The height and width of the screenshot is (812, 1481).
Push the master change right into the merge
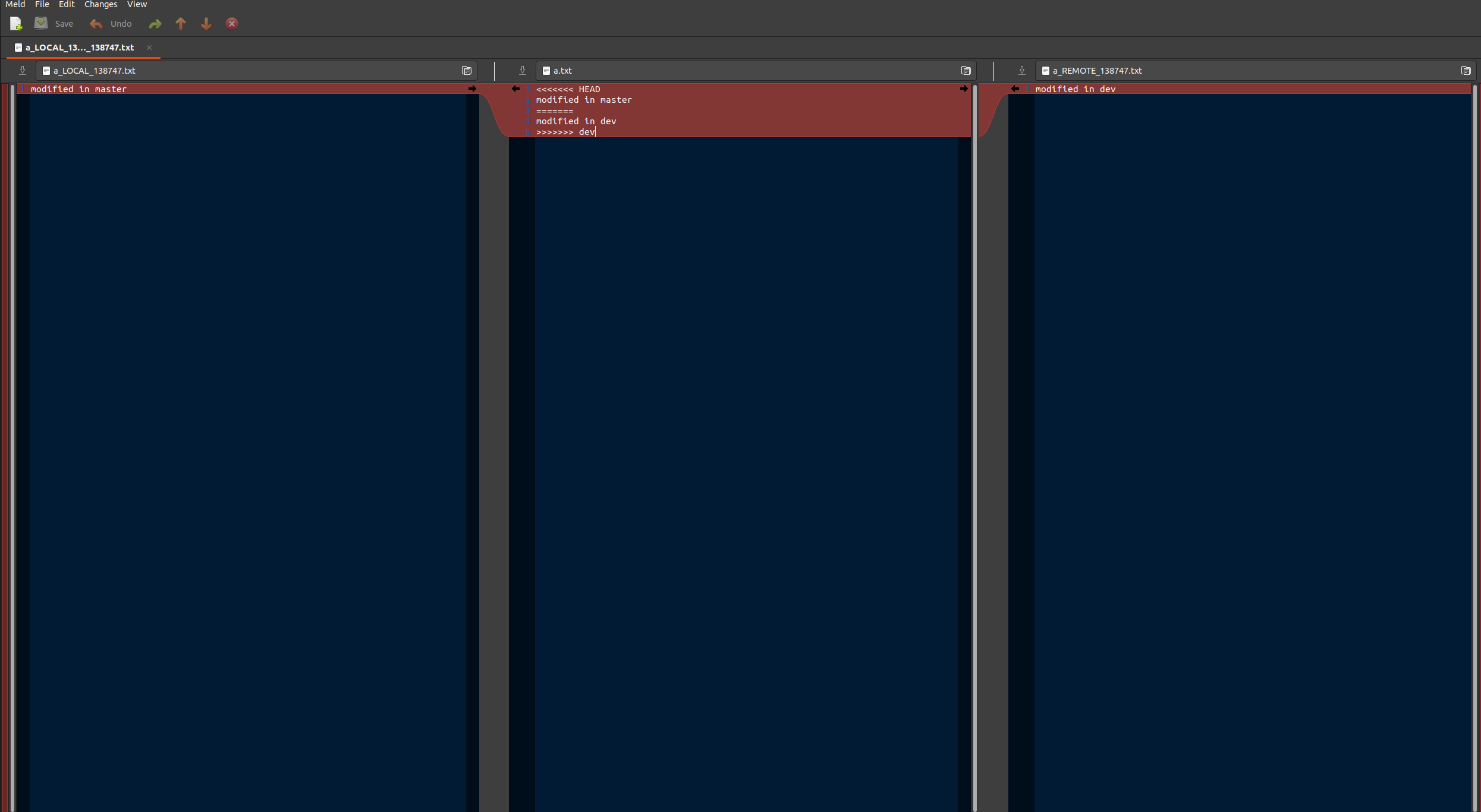pos(471,89)
